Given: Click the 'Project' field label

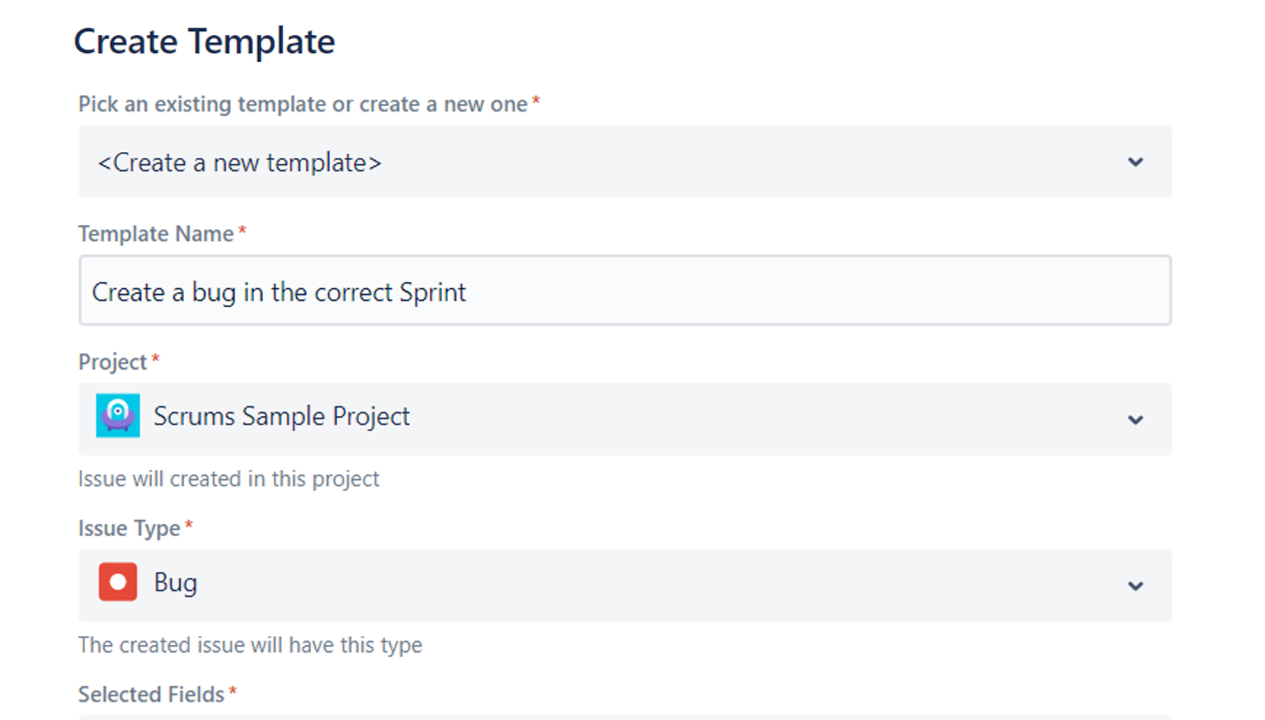Looking at the screenshot, I should tap(112, 362).
